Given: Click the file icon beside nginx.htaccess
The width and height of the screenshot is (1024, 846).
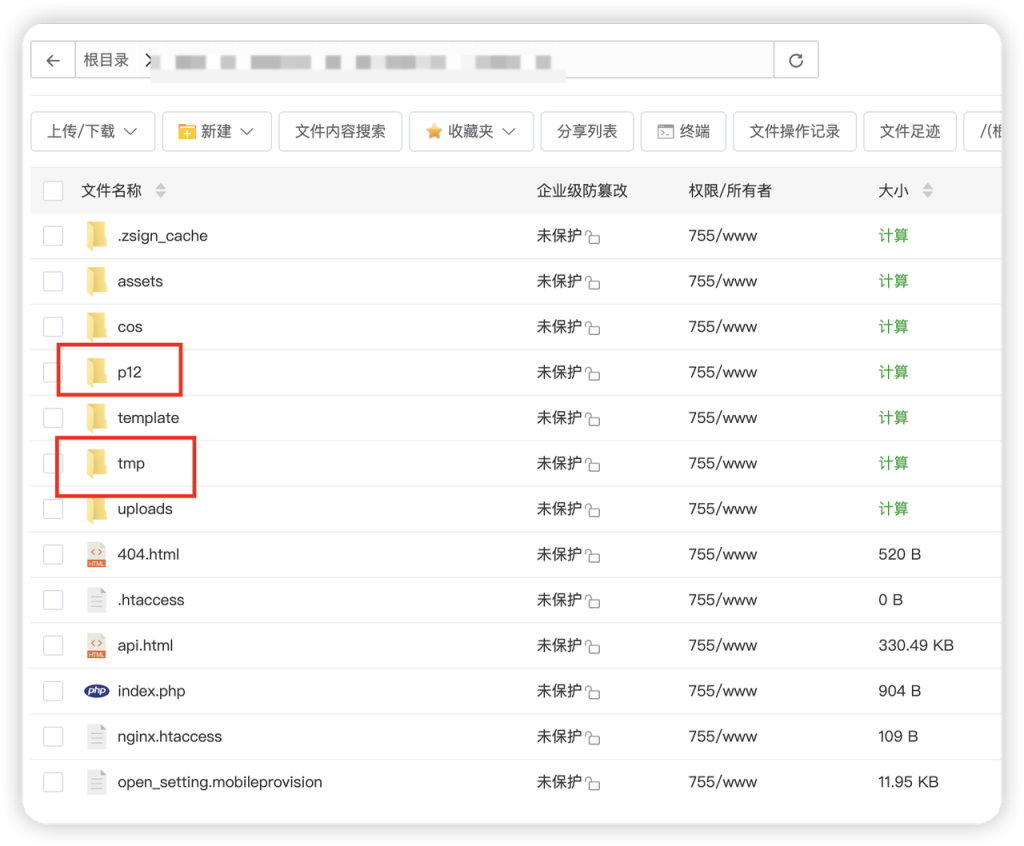Looking at the screenshot, I should click(96, 736).
